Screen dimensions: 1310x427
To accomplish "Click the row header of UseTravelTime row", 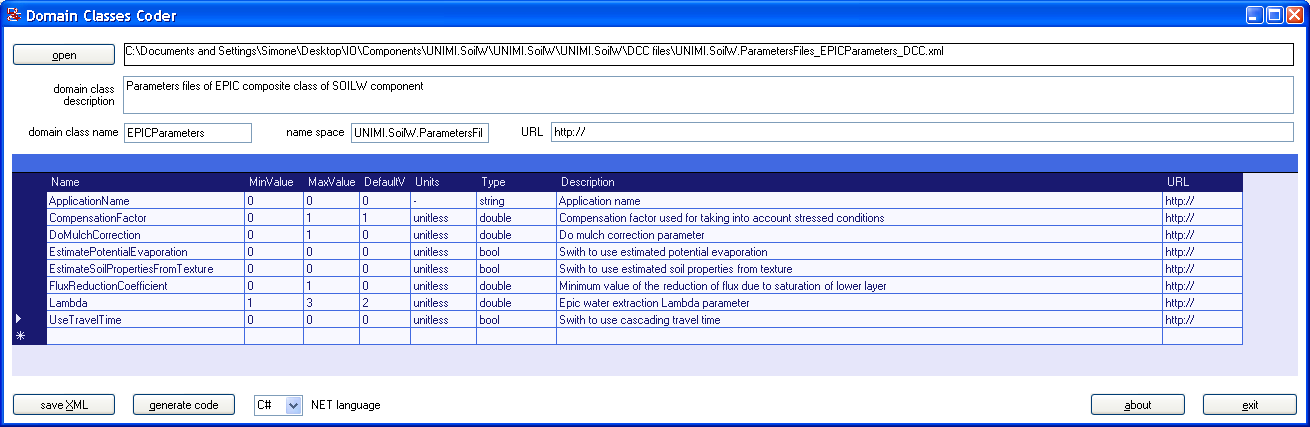I will 29,320.
